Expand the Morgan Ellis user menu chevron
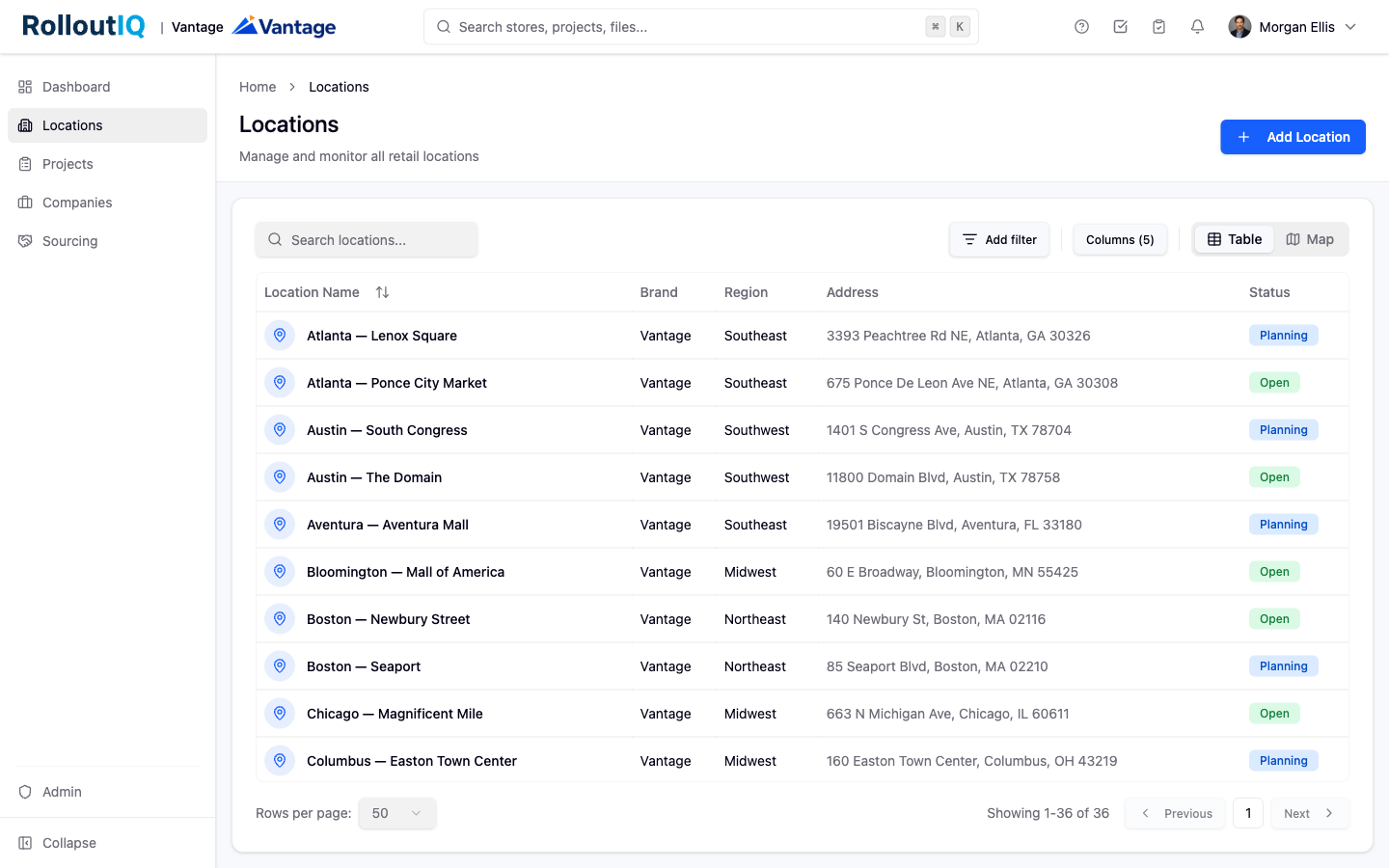1389x868 pixels. coord(1350,27)
